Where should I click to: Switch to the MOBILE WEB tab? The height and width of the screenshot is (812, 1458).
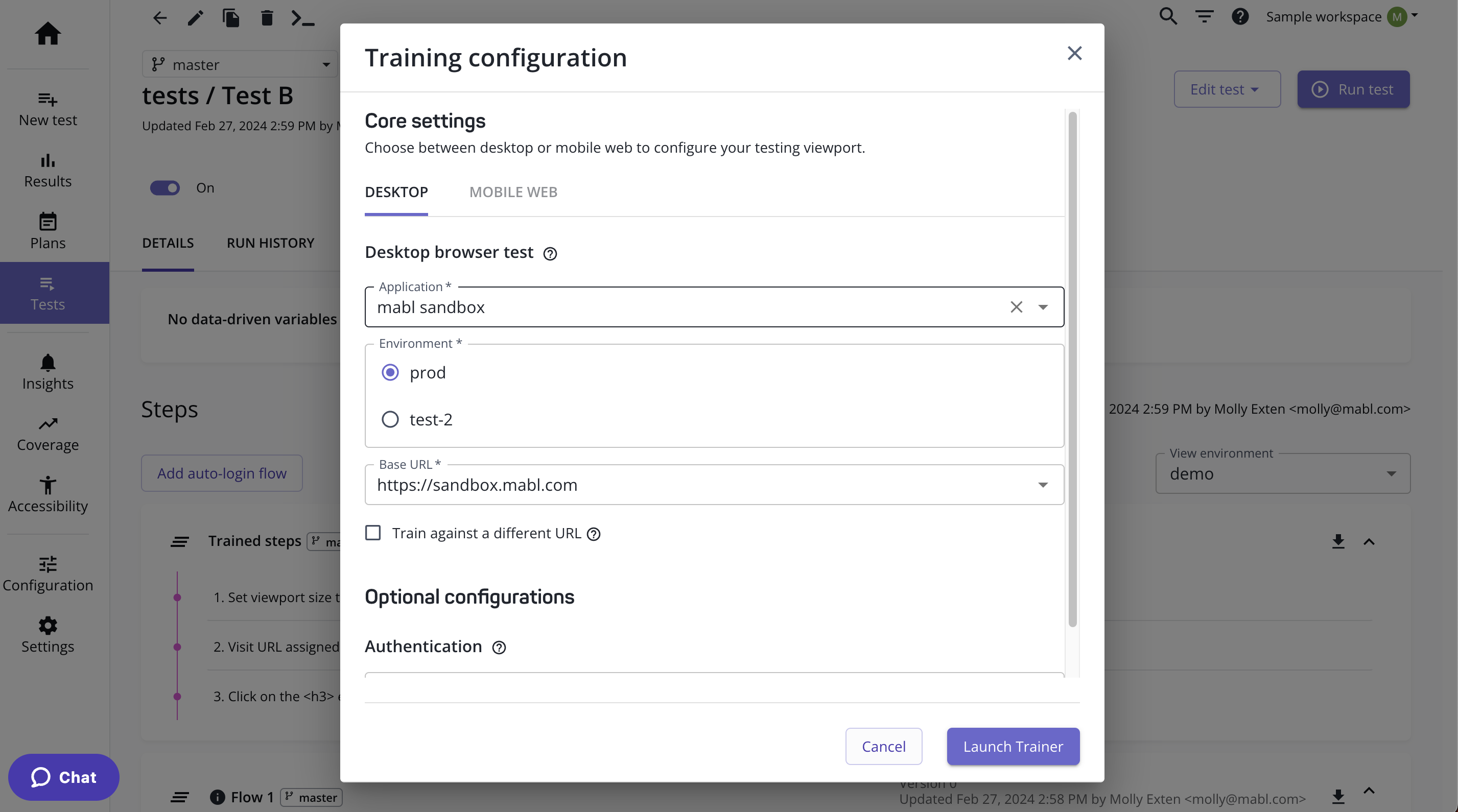513,193
